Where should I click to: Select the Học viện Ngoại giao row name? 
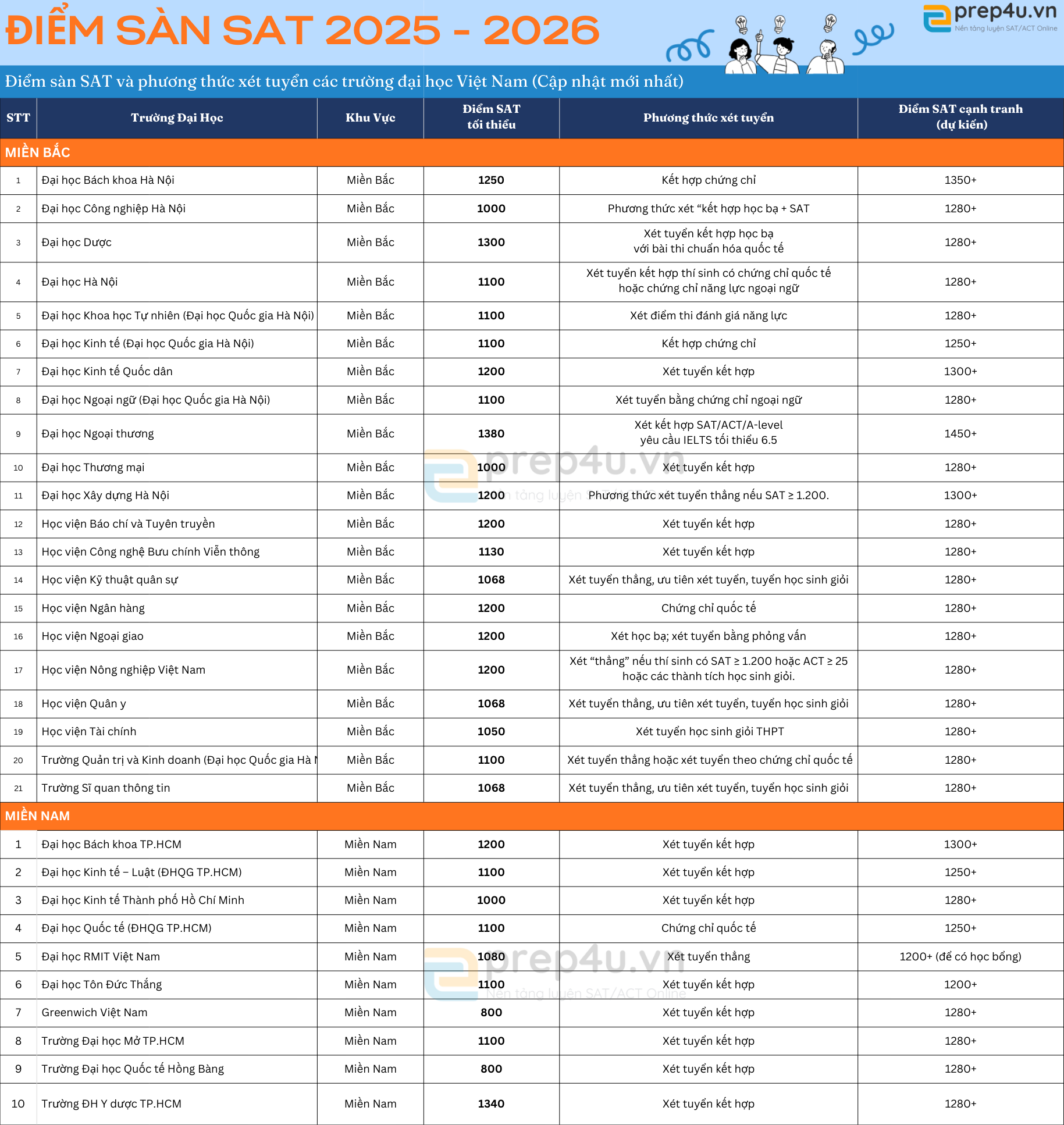[92, 636]
